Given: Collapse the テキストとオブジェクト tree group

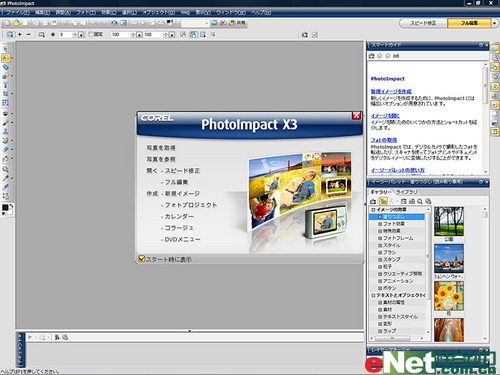Looking at the screenshot, I should (373, 295).
